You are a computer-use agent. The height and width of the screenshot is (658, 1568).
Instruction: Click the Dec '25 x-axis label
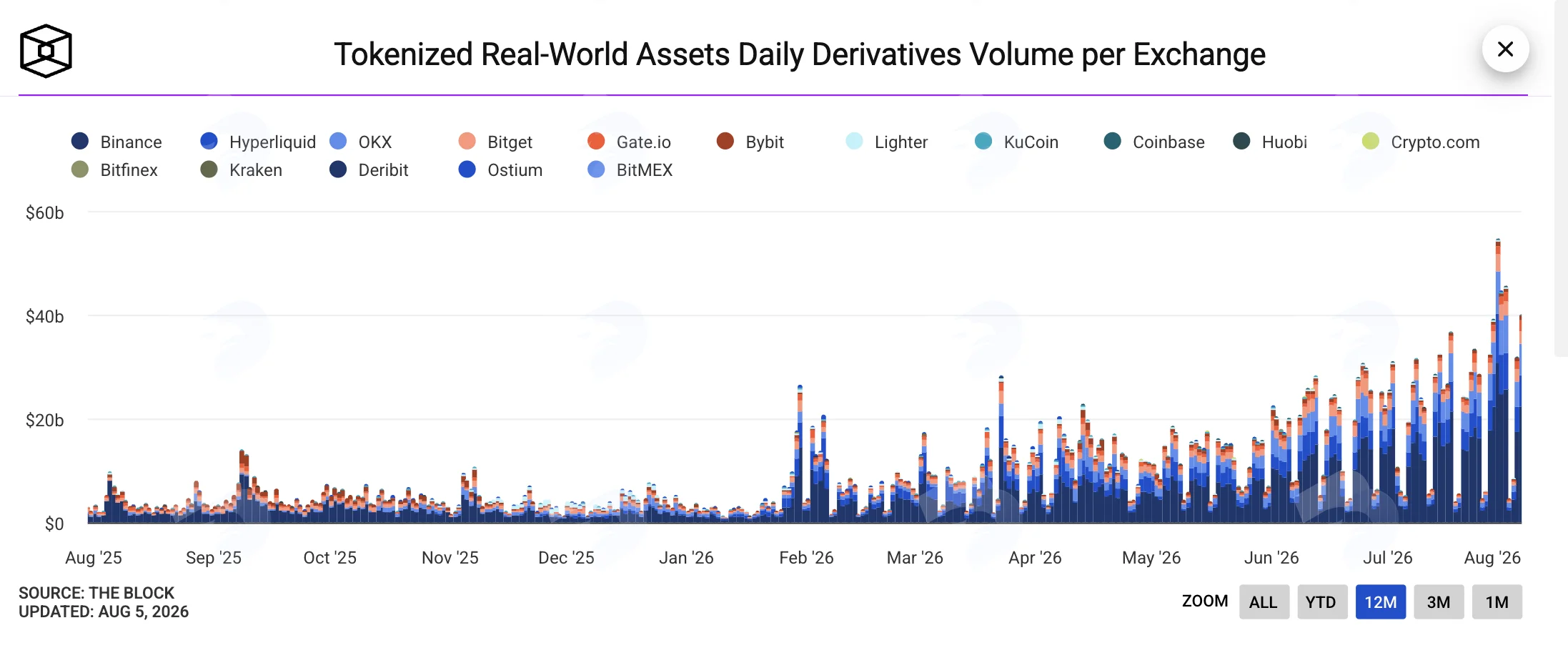pyautogui.click(x=567, y=558)
